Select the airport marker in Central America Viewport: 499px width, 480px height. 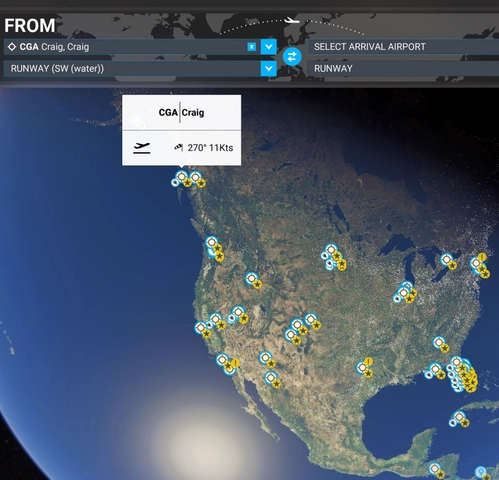[434, 469]
